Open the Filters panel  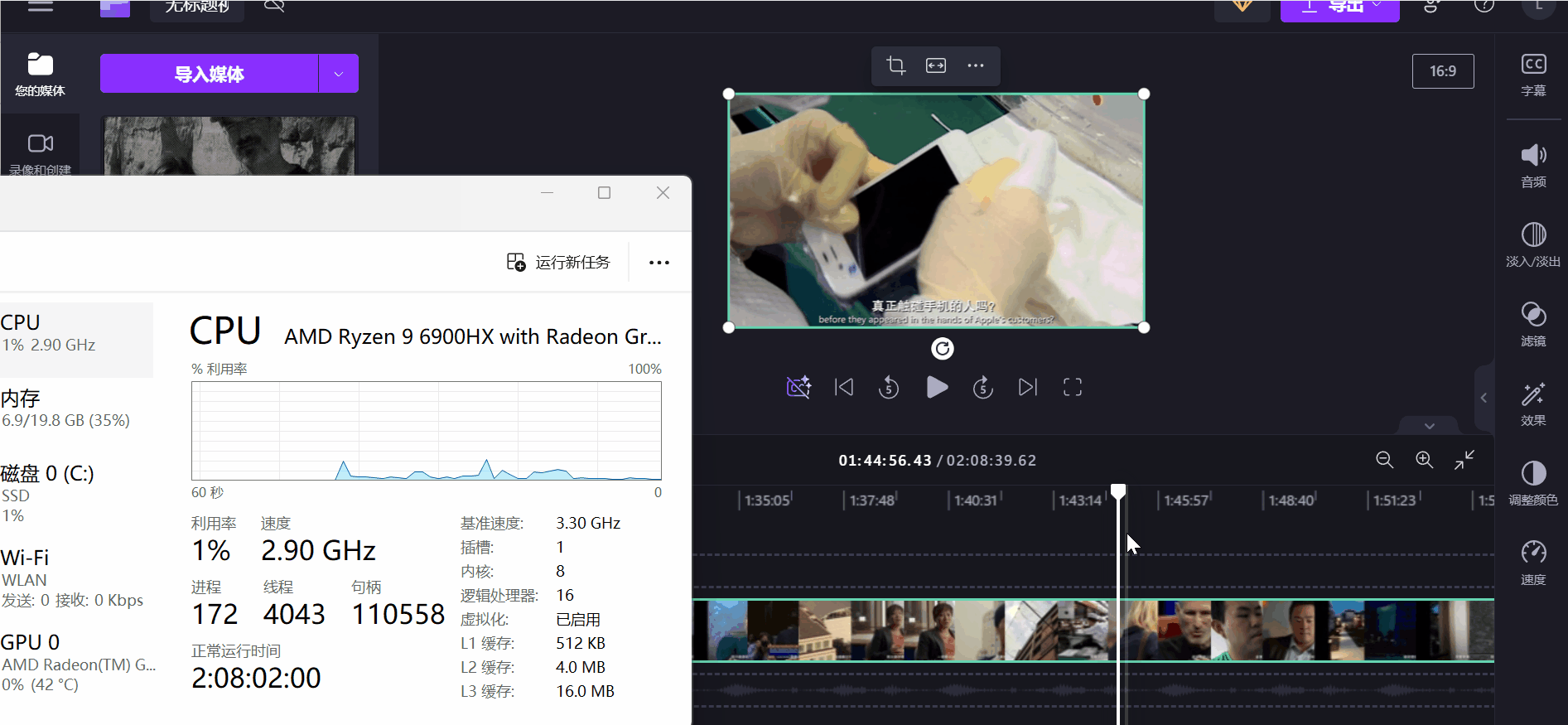pos(1533,325)
